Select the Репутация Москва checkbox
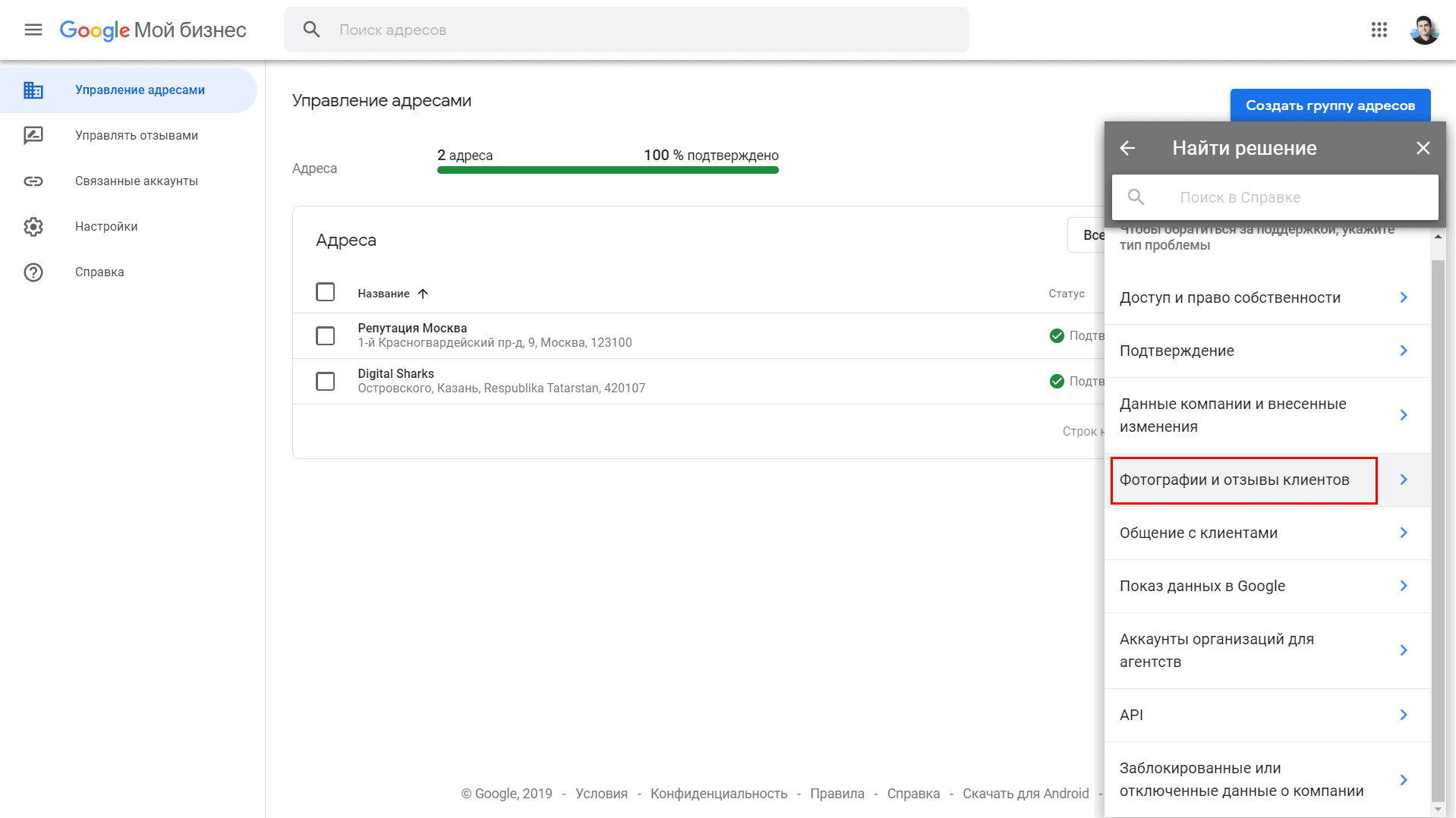1456x818 pixels. coord(325,335)
